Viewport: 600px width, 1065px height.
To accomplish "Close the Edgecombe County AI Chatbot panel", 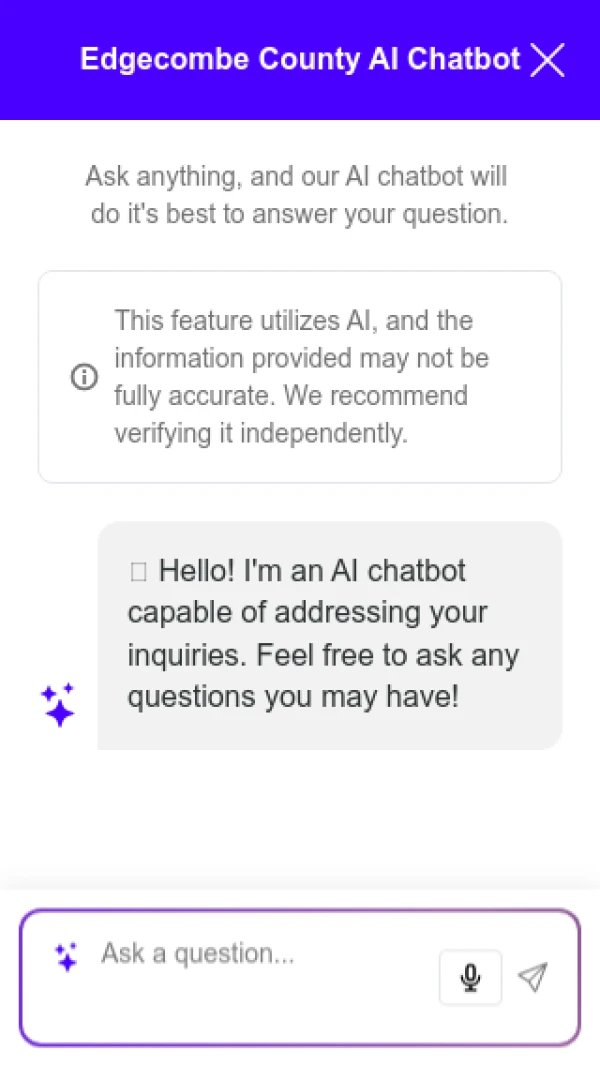I will coord(547,60).
